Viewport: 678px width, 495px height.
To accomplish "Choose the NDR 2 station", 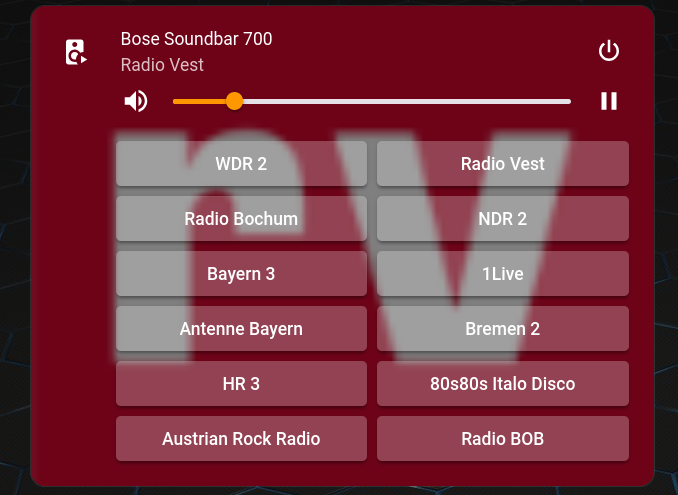I will (503, 218).
